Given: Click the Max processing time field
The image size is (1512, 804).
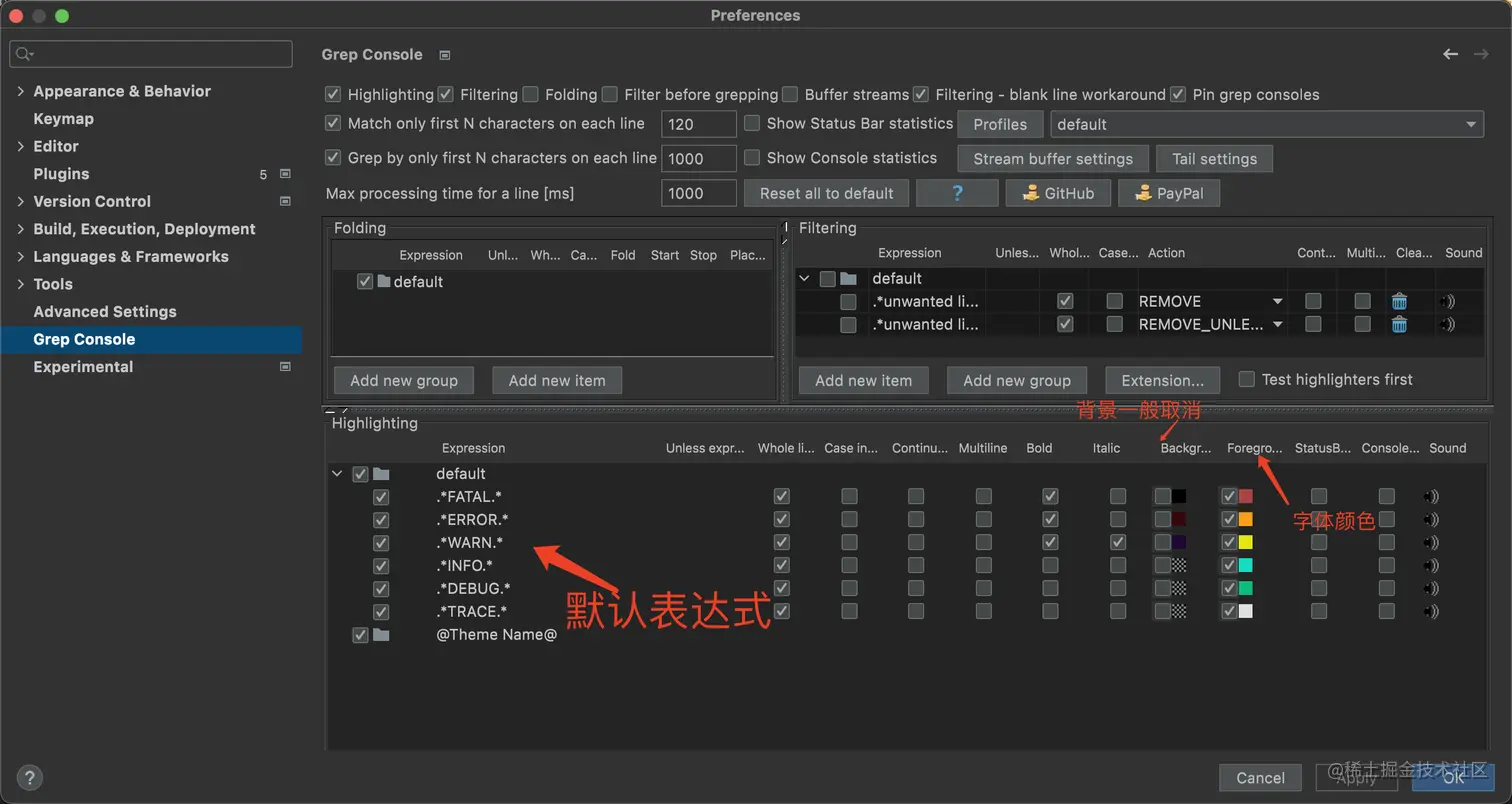Looking at the screenshot, I should pyautogui.click(x=699, y=193).
